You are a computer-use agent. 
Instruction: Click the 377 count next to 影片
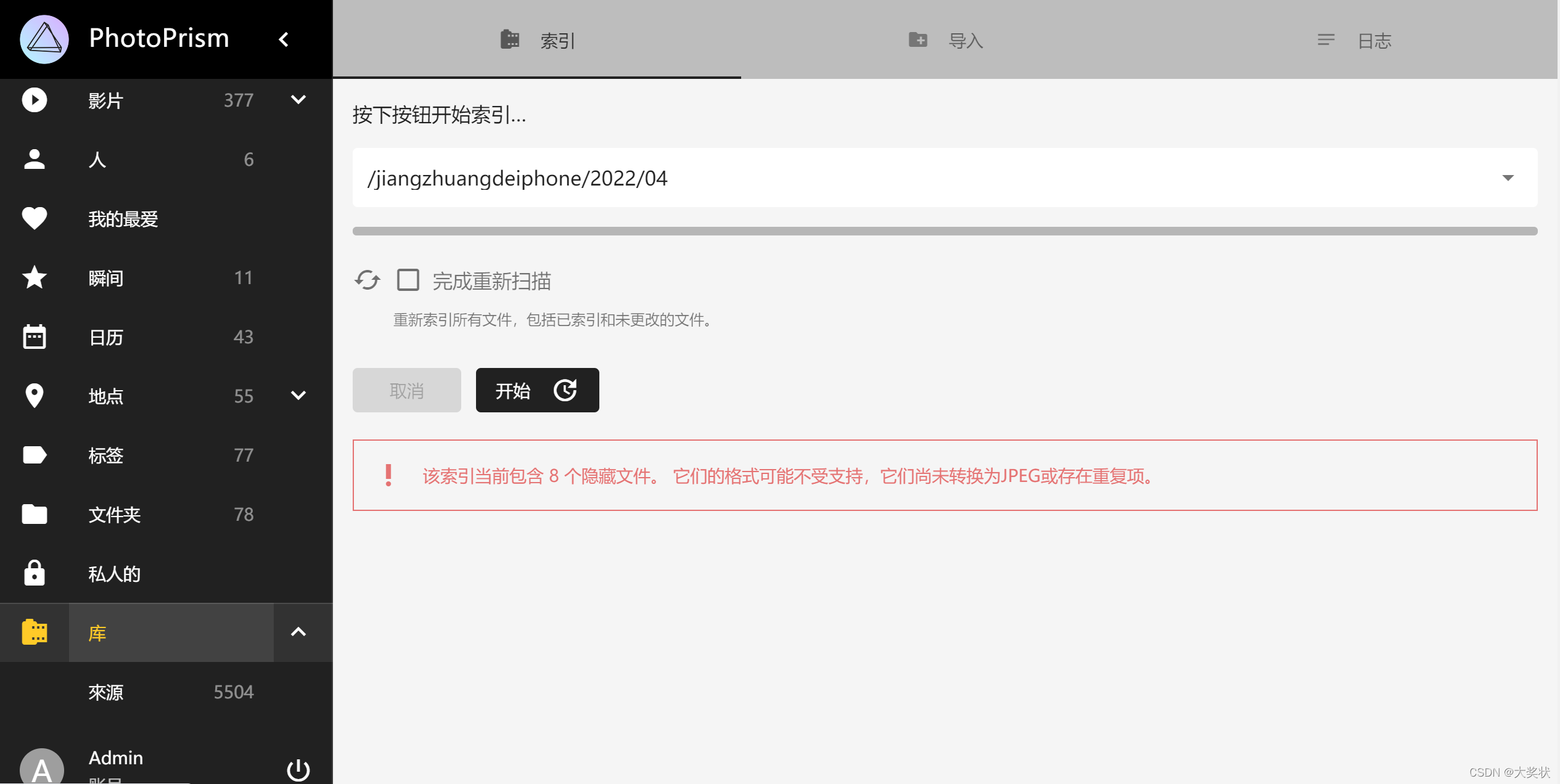[x=239, y=100]
